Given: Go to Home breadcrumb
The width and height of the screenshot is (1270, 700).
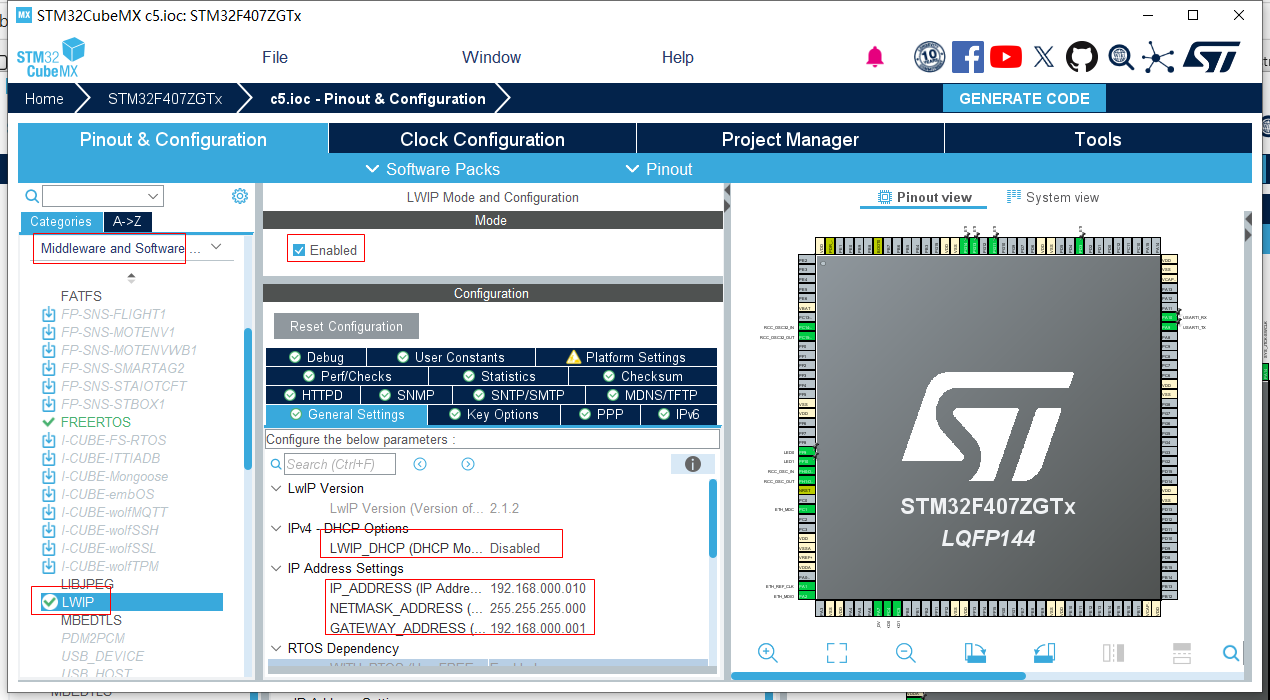Looking at the screenshot, I should tap(44, 99).
